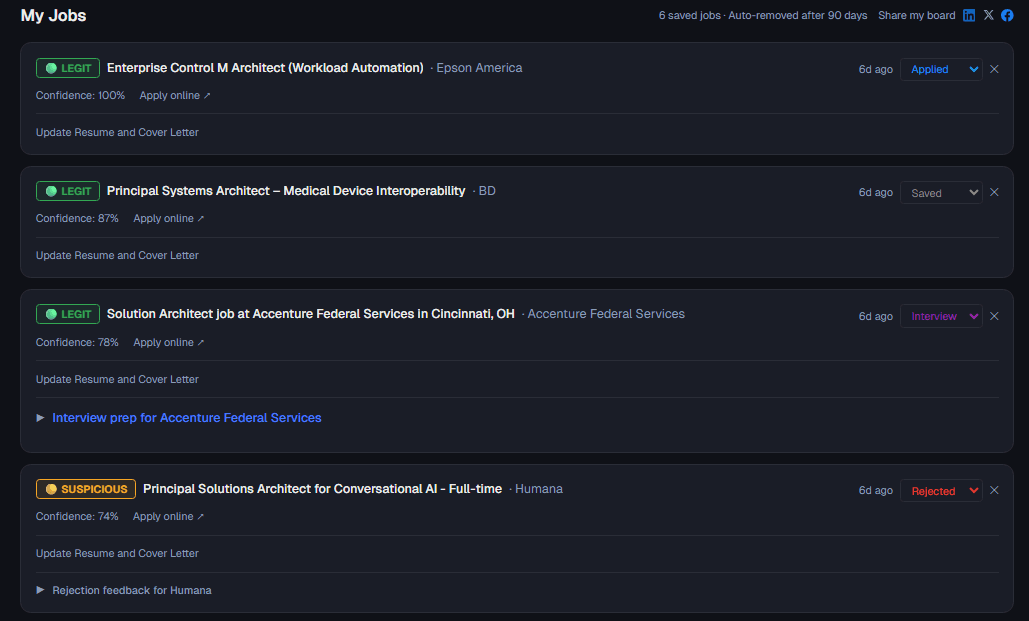Viewport: 1029px width, 621px height.
Task: Click 6 saved jobs auto-removed notice
Action: tap(763, 15)
